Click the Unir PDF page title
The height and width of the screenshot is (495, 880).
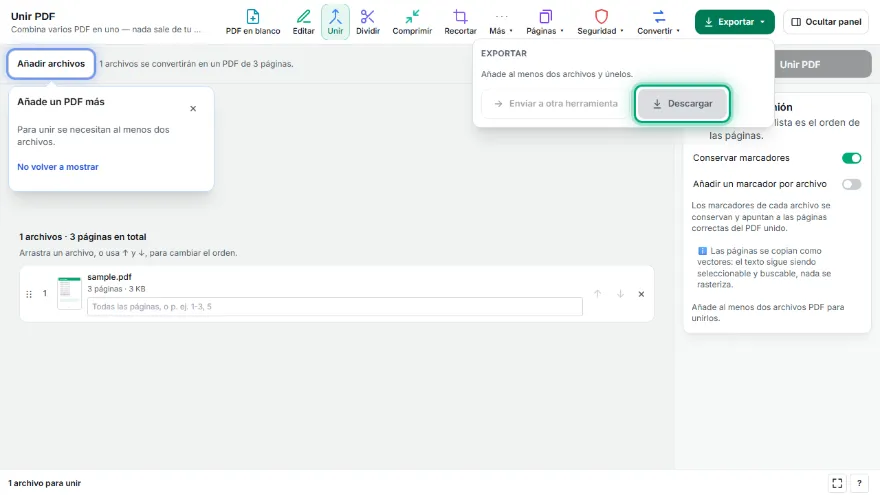33,16
